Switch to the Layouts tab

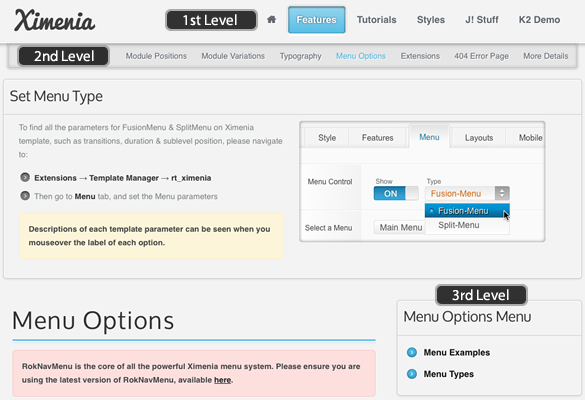pyautogui.click(x=479, y=138)
